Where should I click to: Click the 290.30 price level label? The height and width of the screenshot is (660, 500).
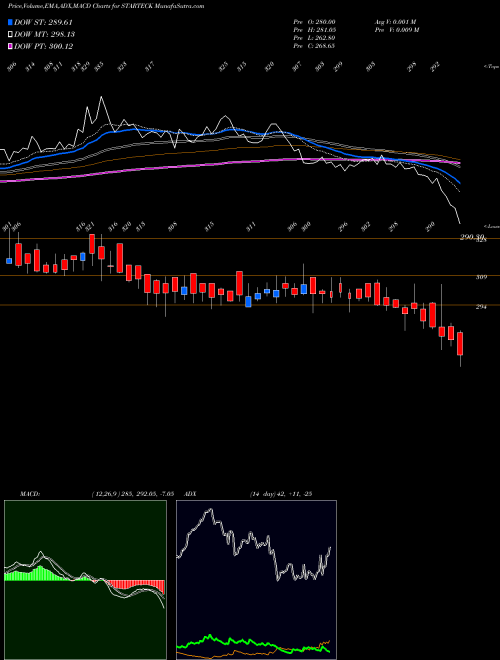coord(473,238)
